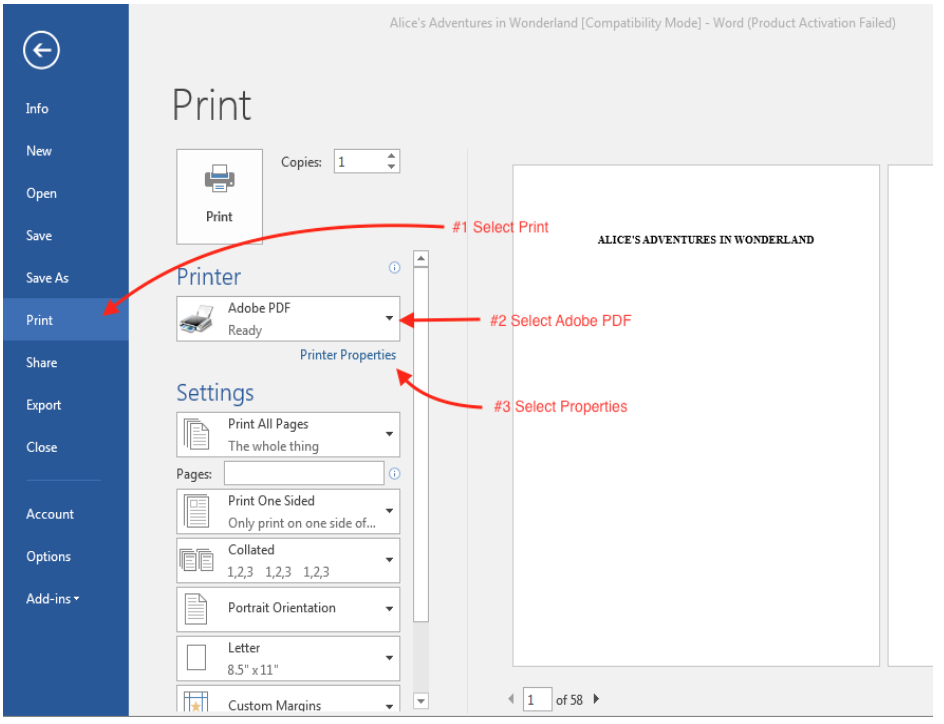Click Save in the left sidebar

tap(39, 236)
